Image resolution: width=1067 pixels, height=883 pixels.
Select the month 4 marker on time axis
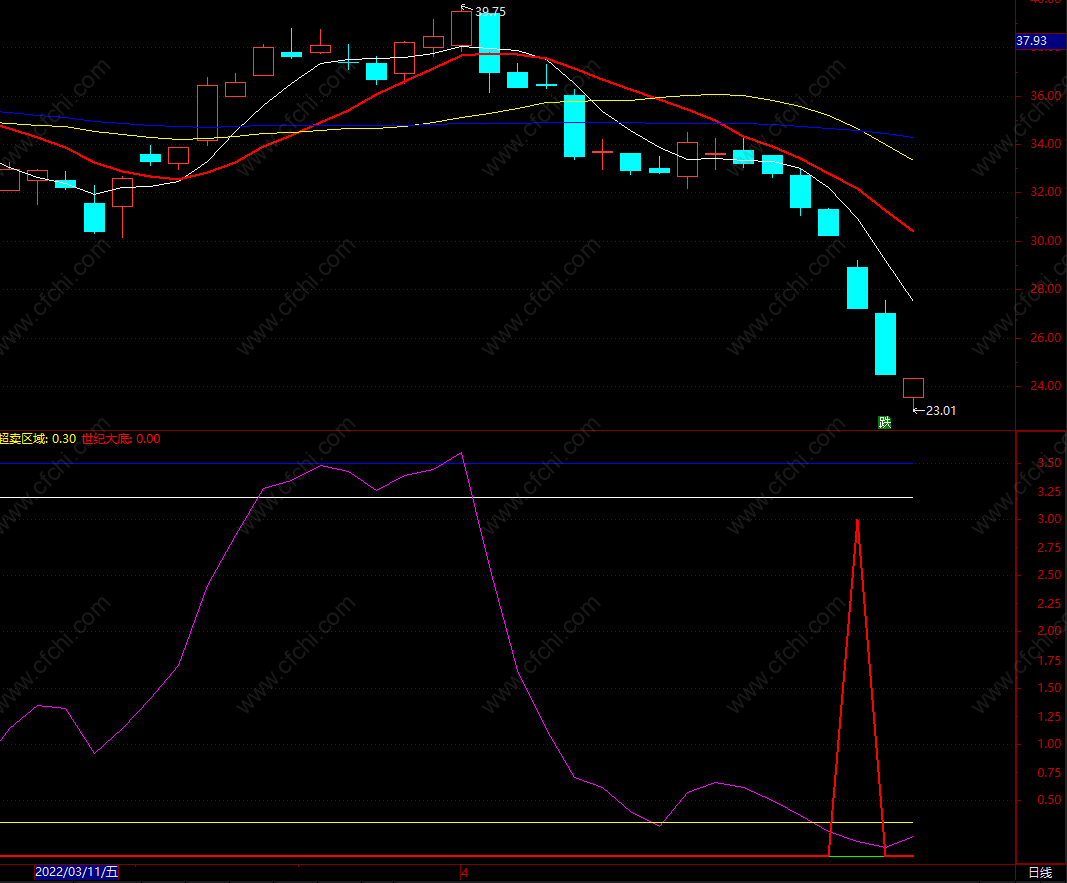[x=465, y=872]
